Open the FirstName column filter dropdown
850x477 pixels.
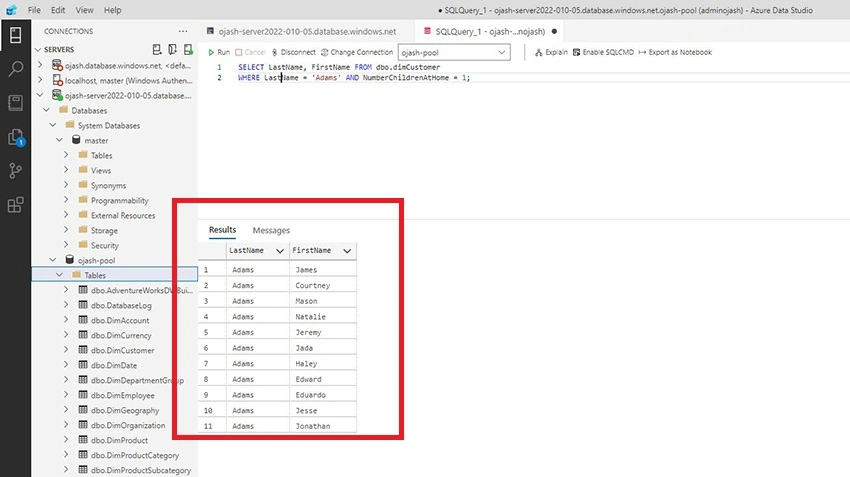[347, 251]
